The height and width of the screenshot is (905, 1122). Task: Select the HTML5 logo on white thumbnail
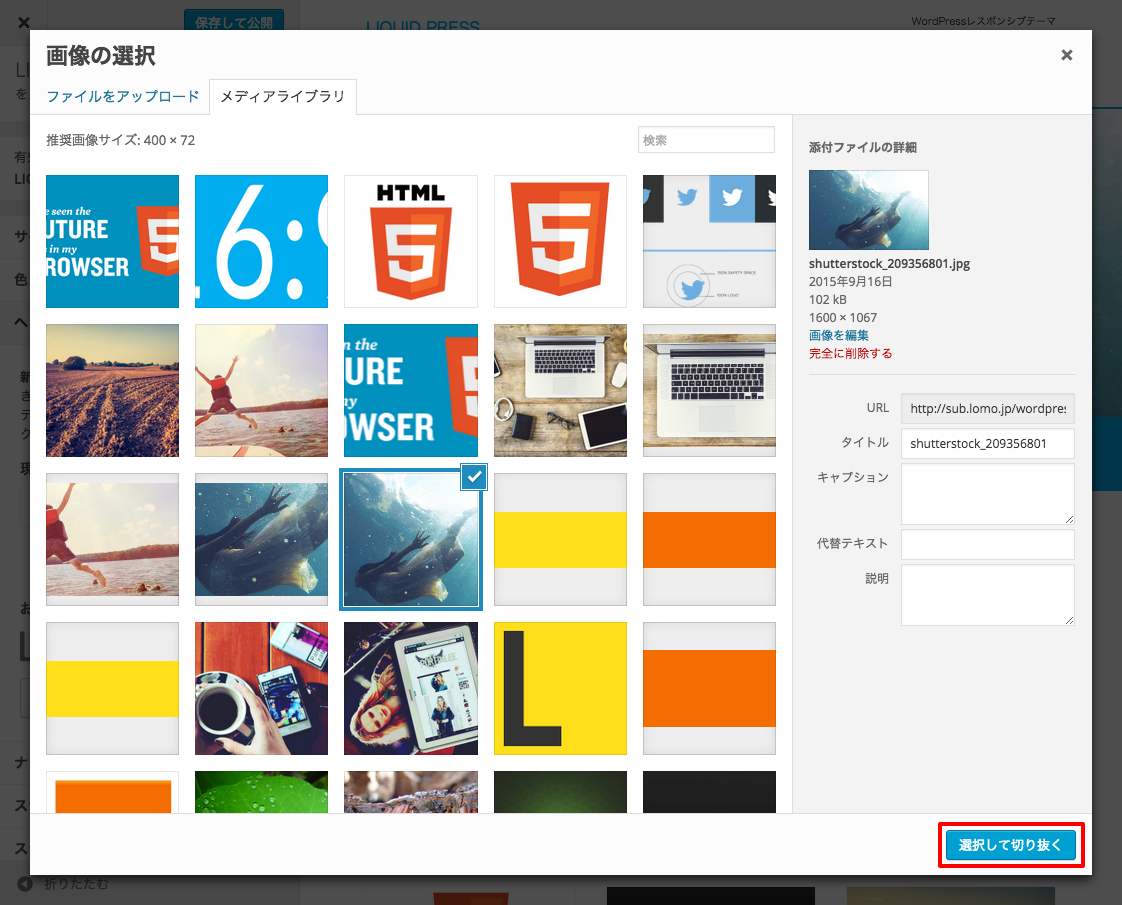click(410, 241)
